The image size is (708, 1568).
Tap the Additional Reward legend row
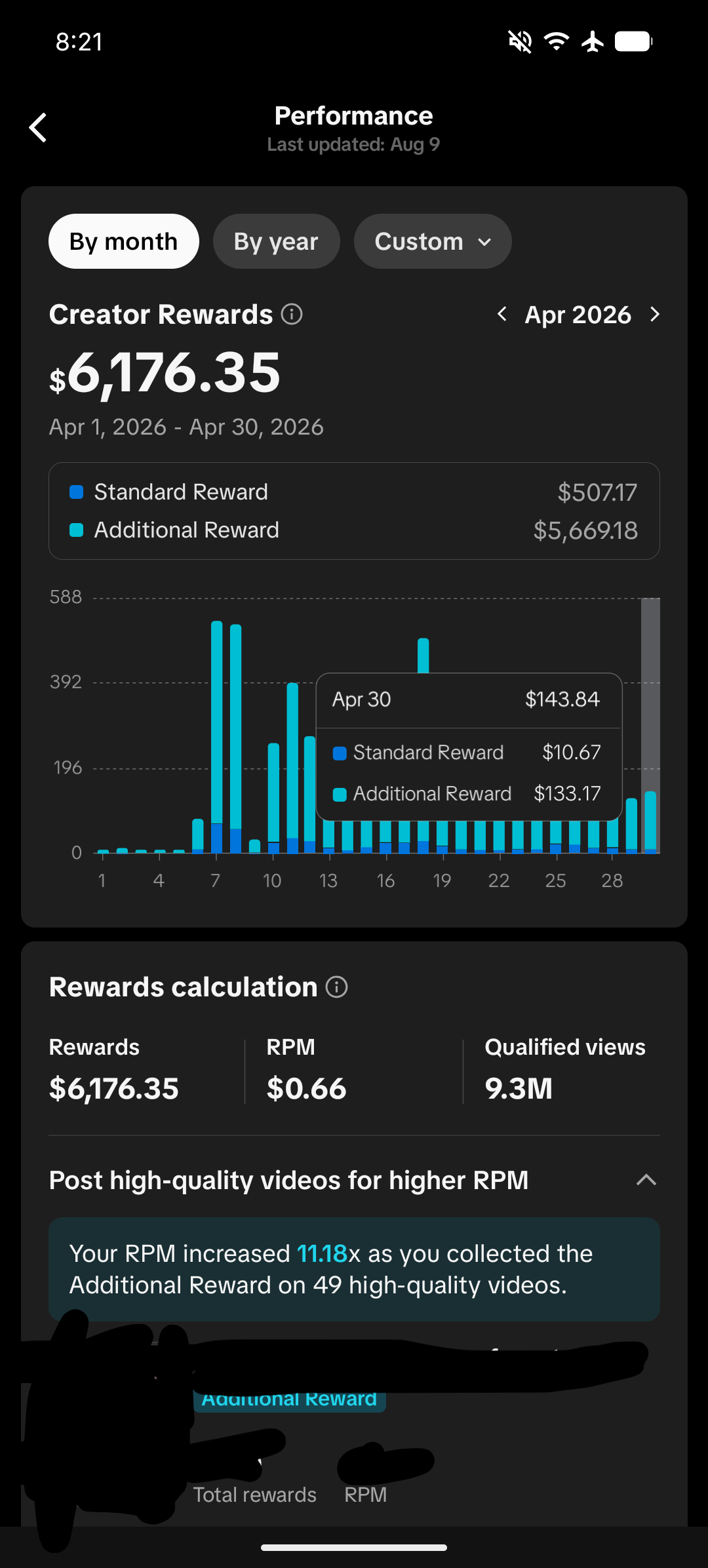click(x=354, y=530)
